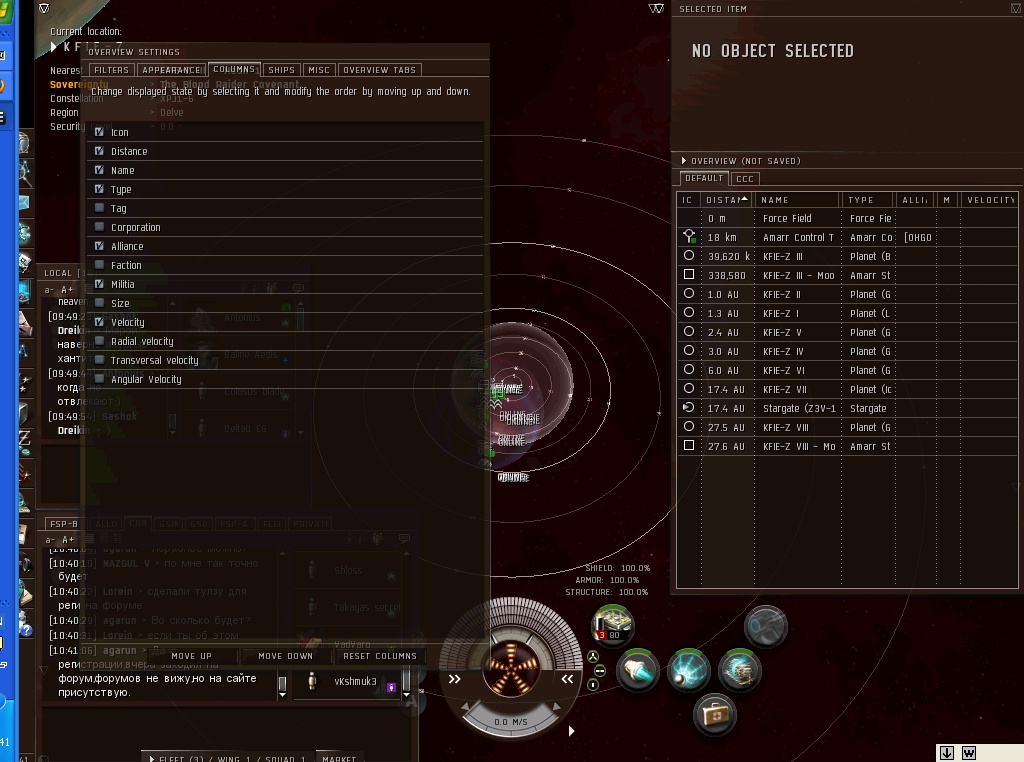1024x762 pixels.
Task: Sort overview by Name column header
Action: tap(797, 200)
